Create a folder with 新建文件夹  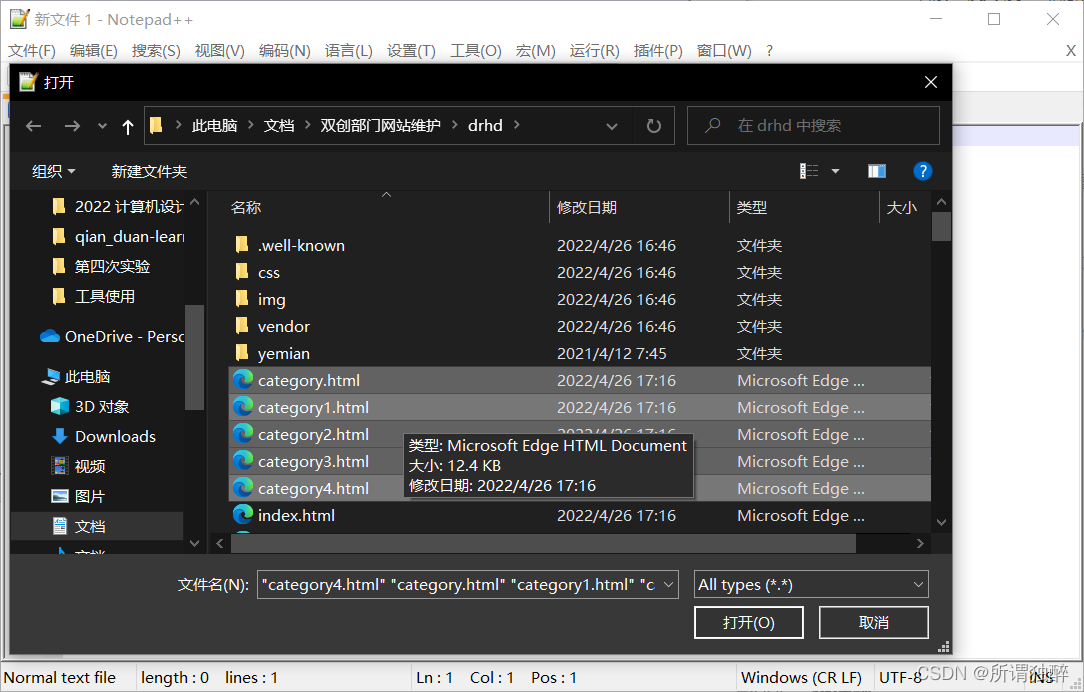click(149, 171)
